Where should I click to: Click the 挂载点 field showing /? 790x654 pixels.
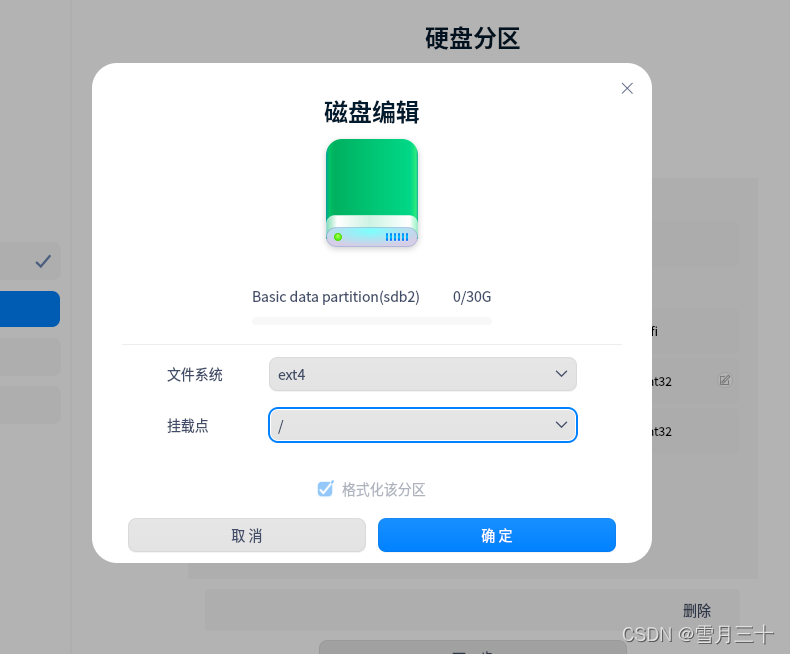click(423, 425)
